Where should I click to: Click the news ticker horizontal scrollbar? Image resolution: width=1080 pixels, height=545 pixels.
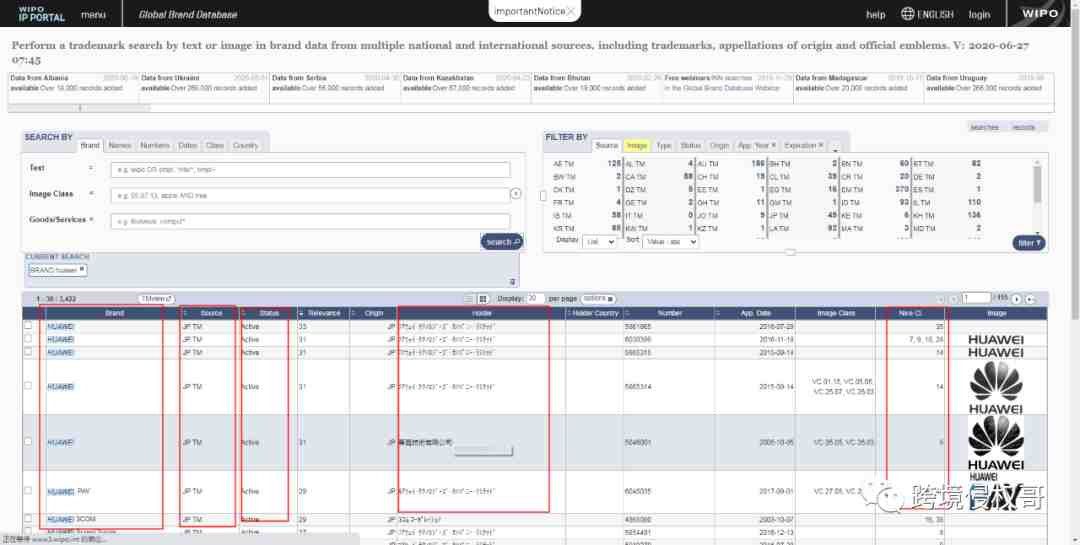[79, 108]
